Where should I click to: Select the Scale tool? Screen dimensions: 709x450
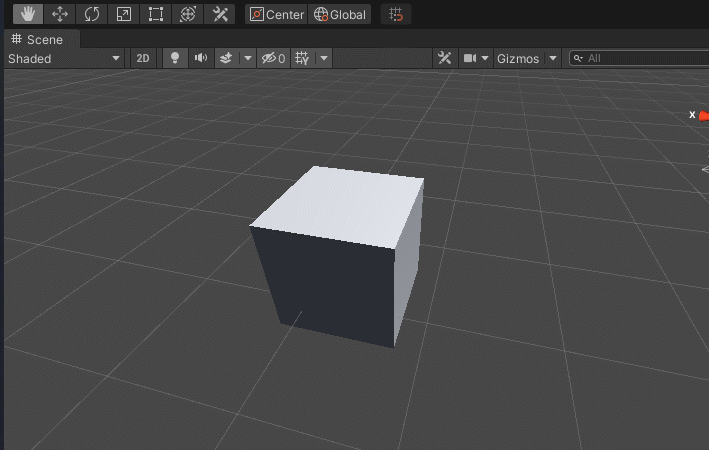124,14
